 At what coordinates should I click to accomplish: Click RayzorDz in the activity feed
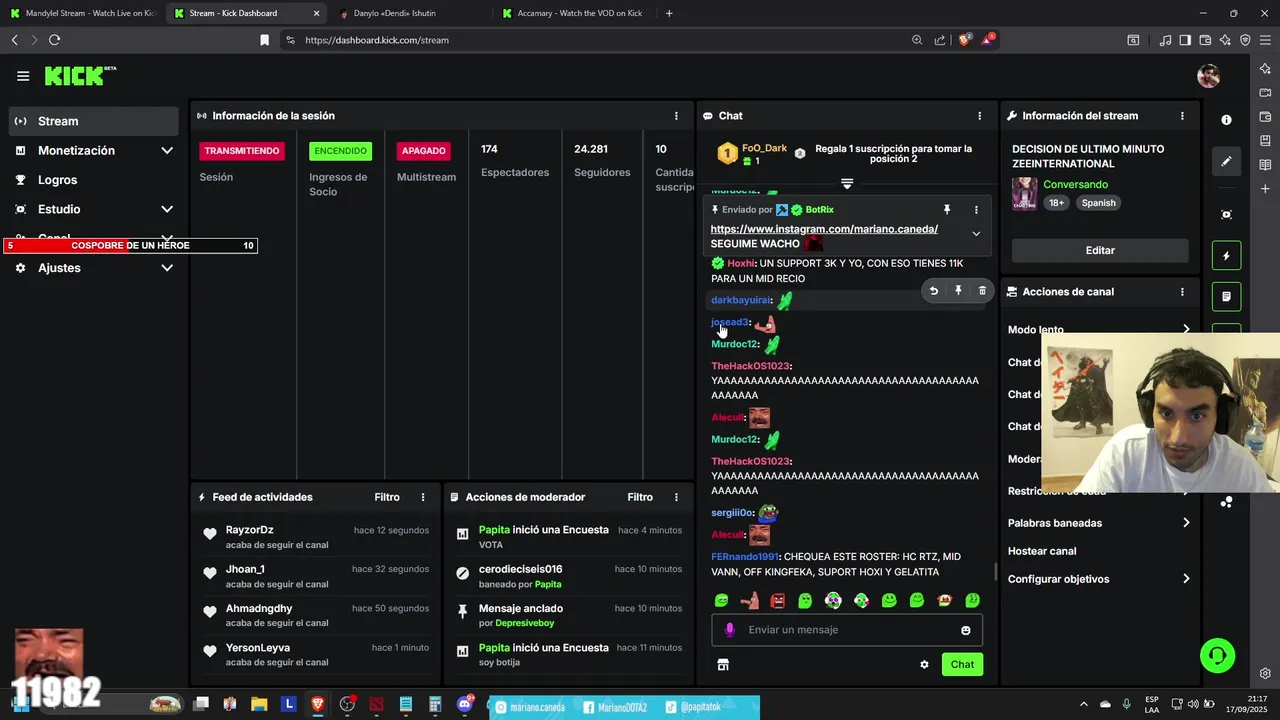[x=249, y=530]
